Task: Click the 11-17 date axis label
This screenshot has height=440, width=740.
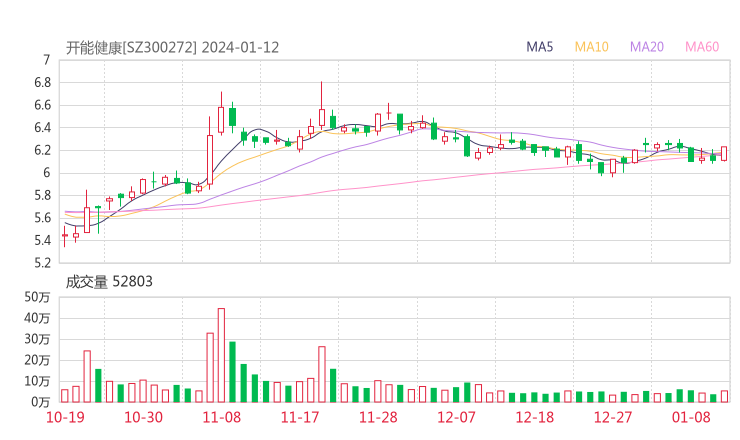Action: point(300,417)
